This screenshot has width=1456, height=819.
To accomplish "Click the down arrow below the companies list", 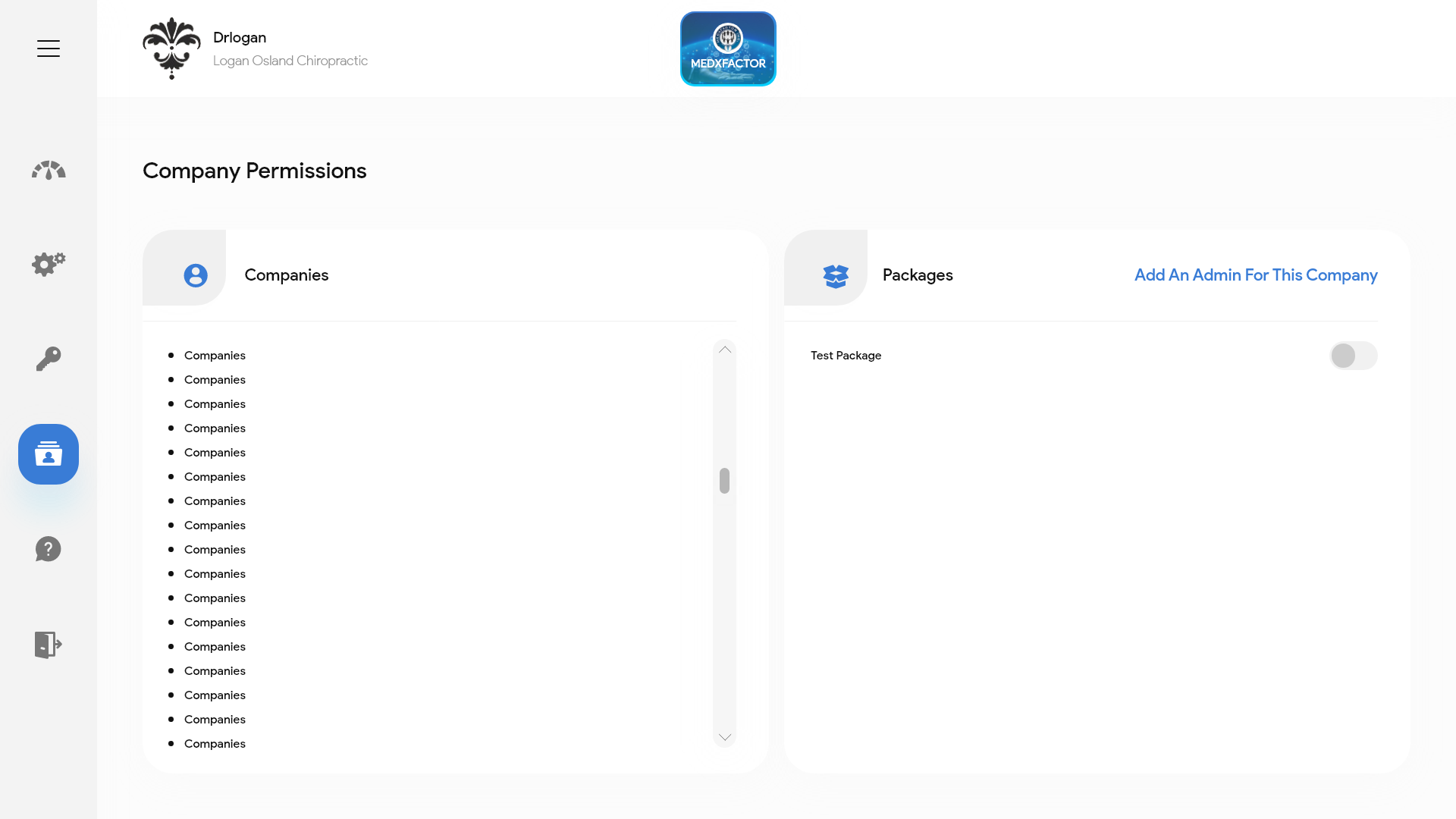I will (x=724, y=736).
